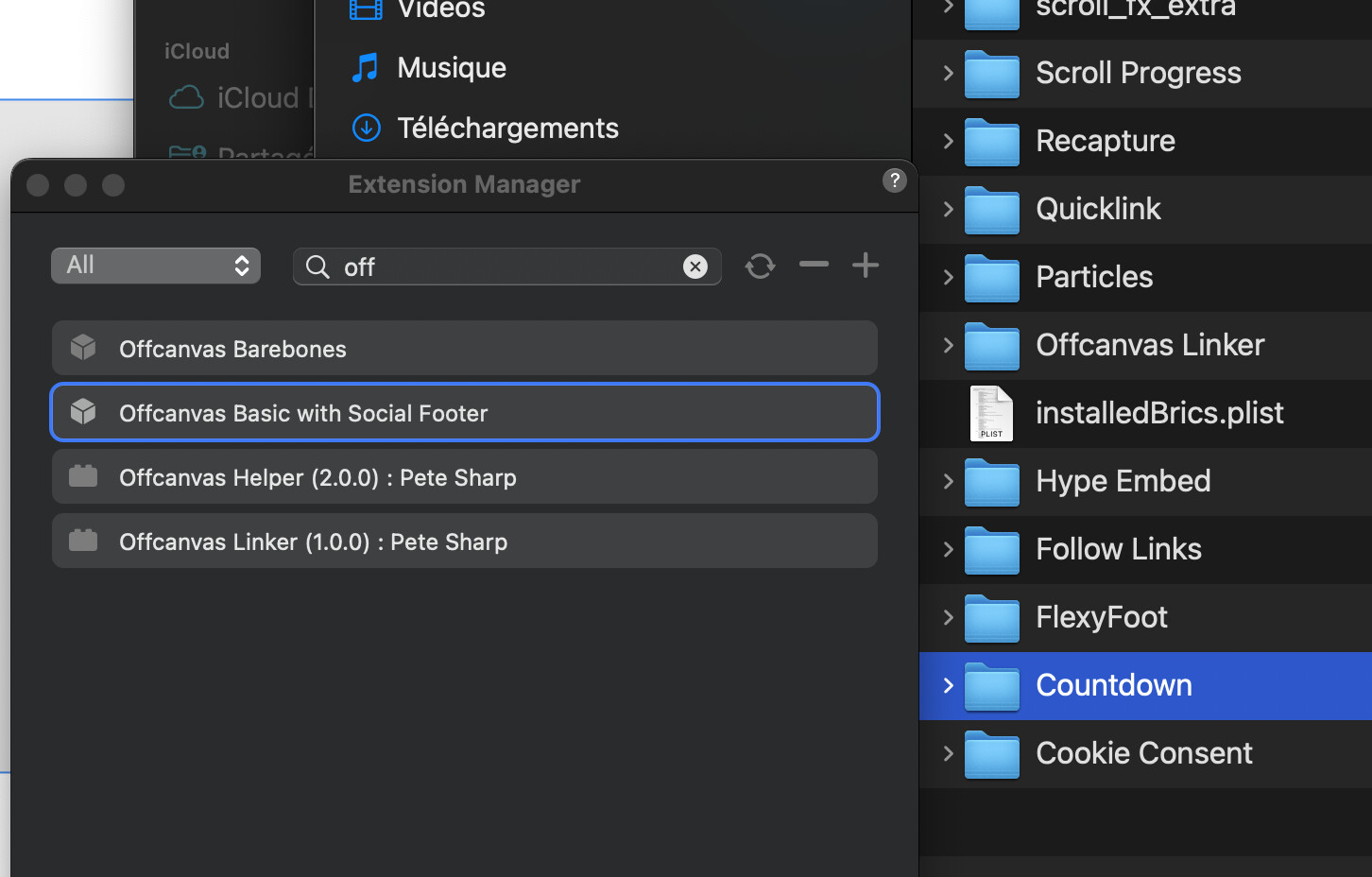Viewport: 1372px width, 877px height.
Task: Expand the Countdown folder chevron
Action: (x=948, y=685)
